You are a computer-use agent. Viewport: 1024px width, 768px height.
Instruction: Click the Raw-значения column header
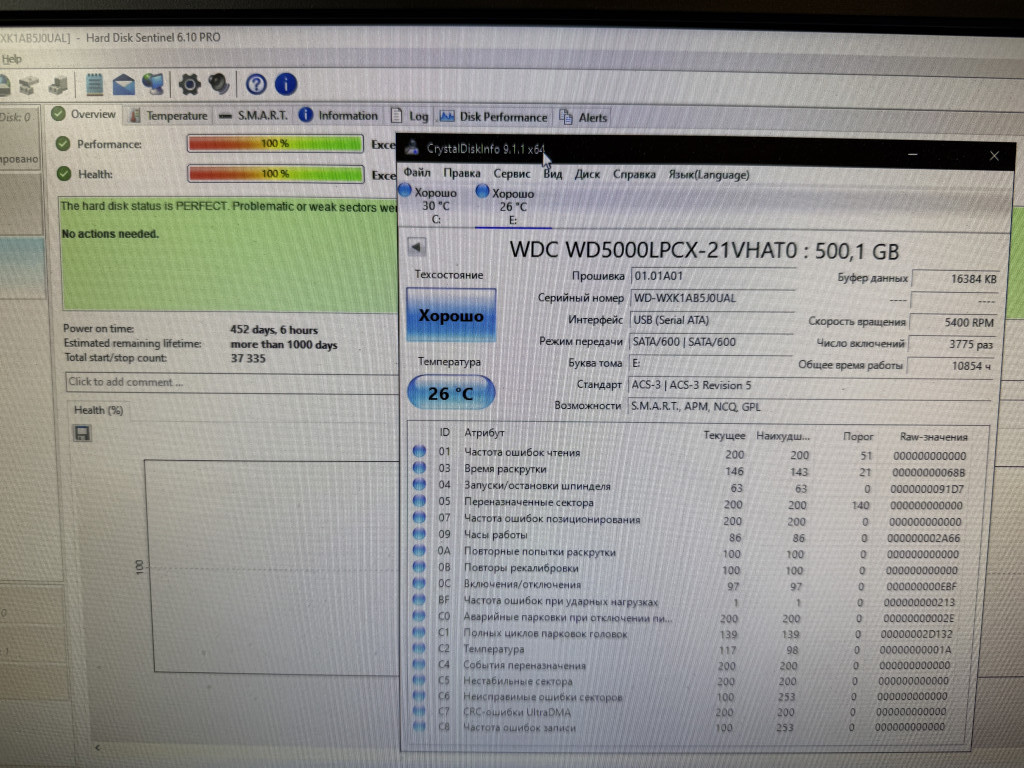pos(933,436)
